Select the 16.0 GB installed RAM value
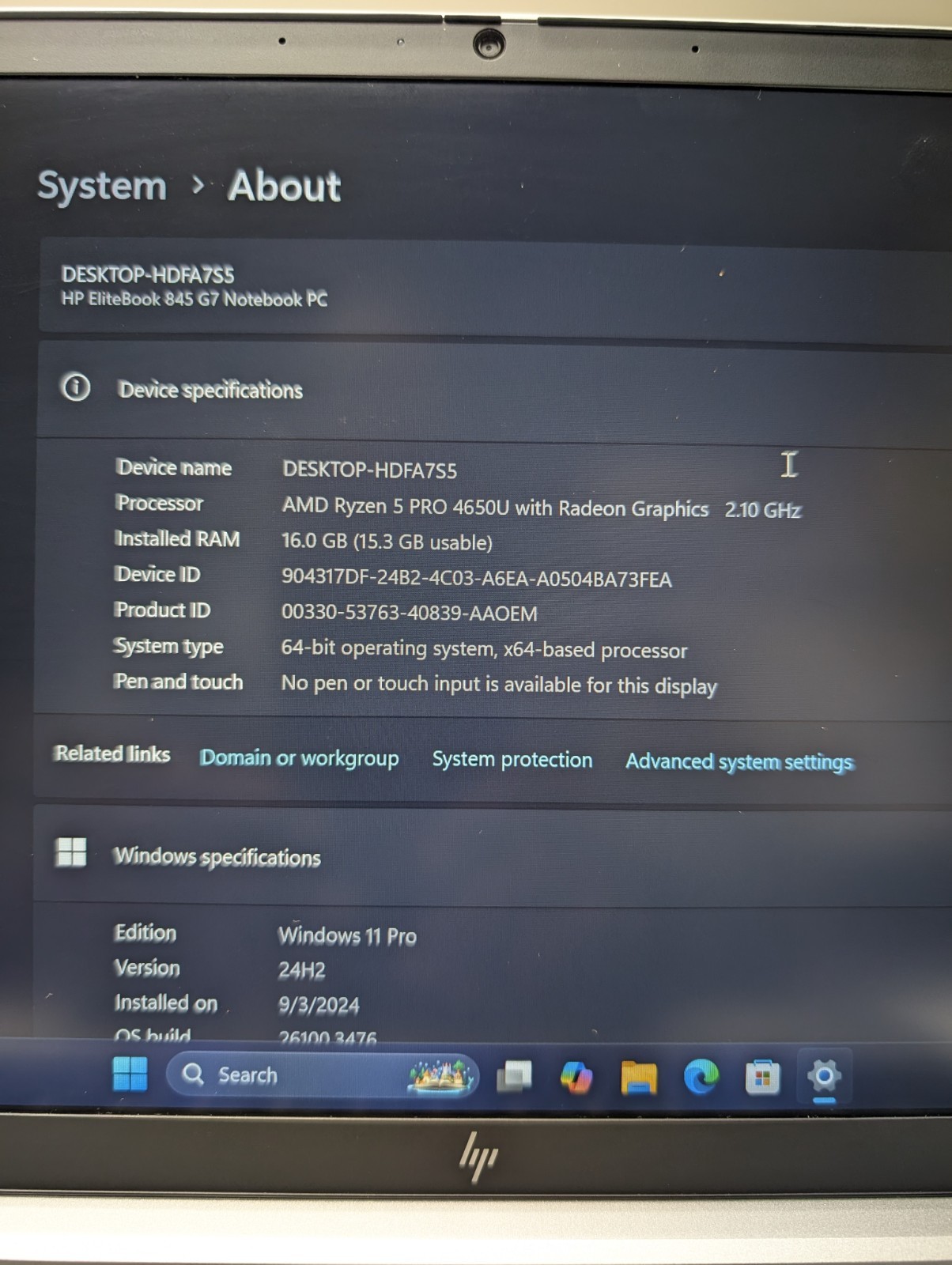 [x=387, y=542]
